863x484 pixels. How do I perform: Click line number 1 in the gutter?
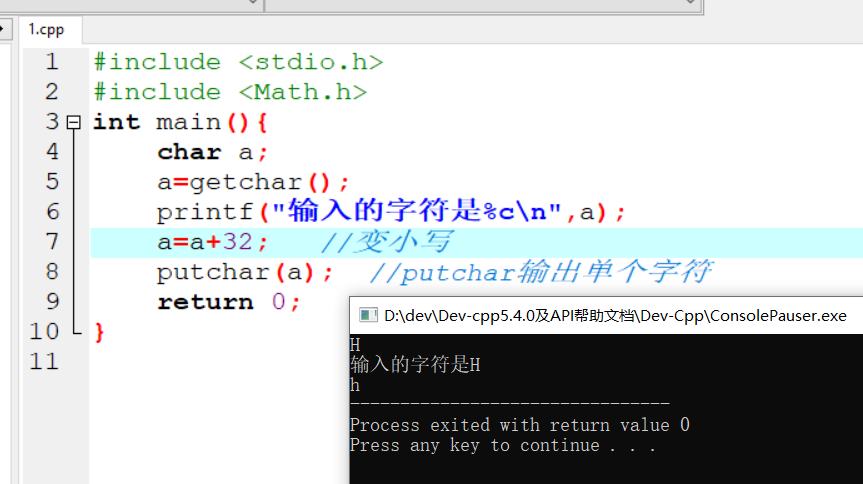pyautogui.click(x=52, y=62)
